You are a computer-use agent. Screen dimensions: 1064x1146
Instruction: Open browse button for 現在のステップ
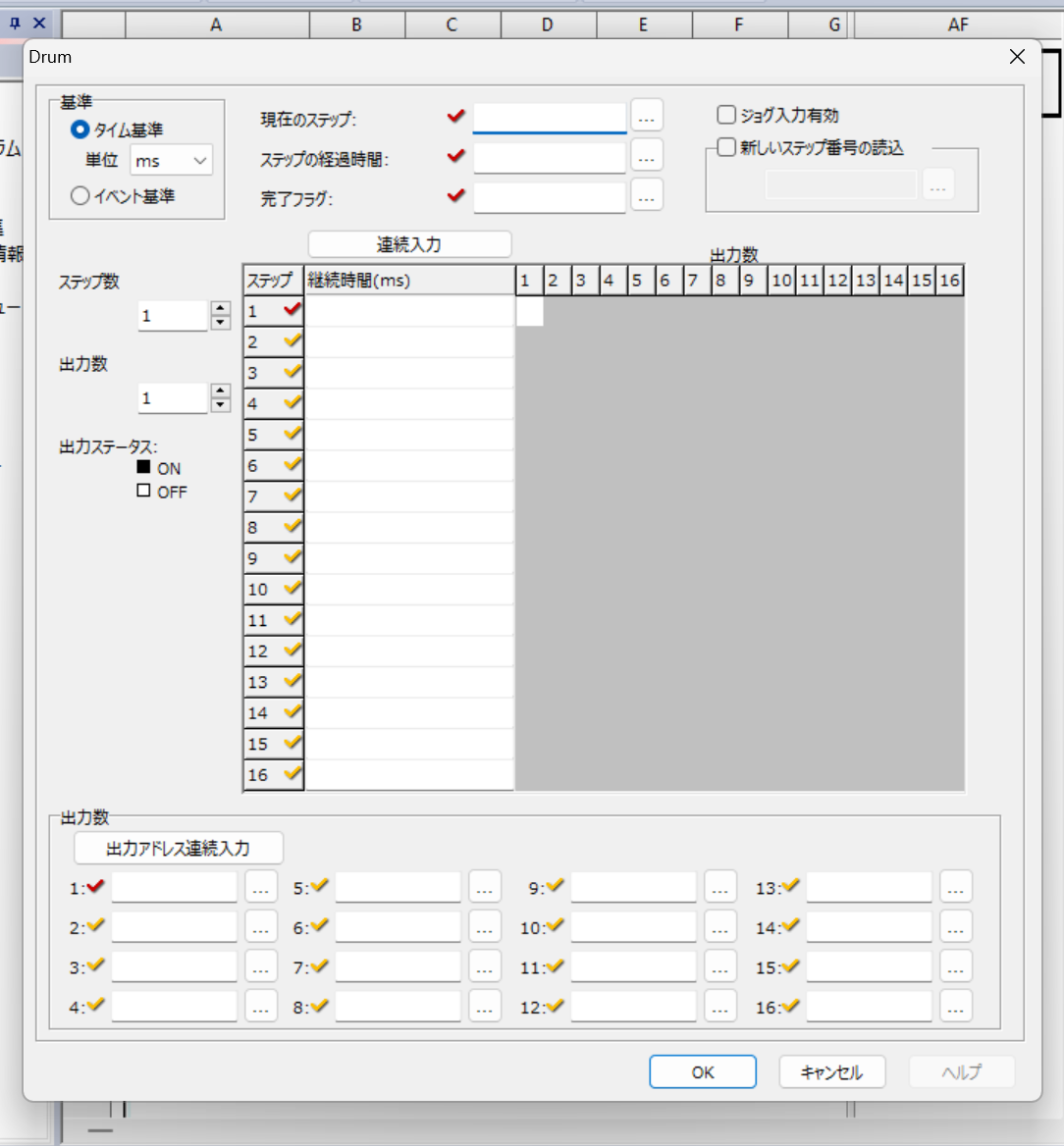click(647, 118)
